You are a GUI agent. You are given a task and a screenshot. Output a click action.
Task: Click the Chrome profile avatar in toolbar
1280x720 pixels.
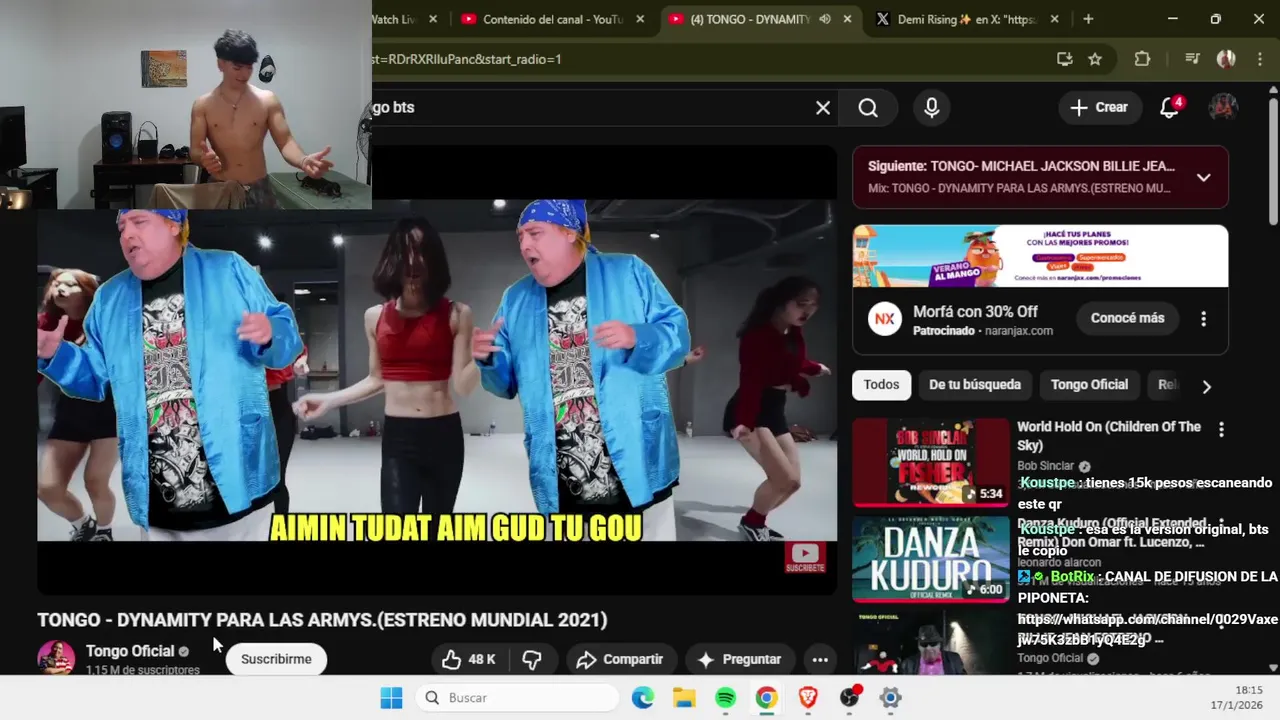(x=1226, y=59)
